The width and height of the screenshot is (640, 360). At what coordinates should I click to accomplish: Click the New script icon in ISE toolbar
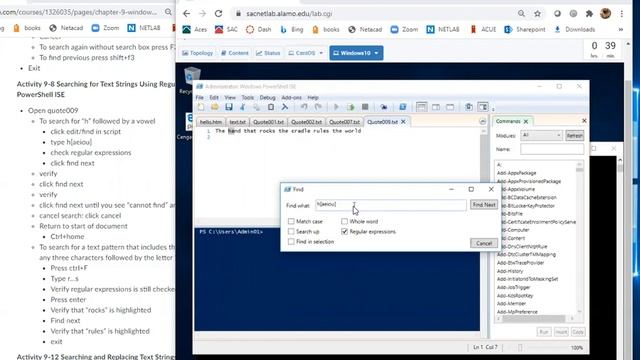(x=201, y=107)
